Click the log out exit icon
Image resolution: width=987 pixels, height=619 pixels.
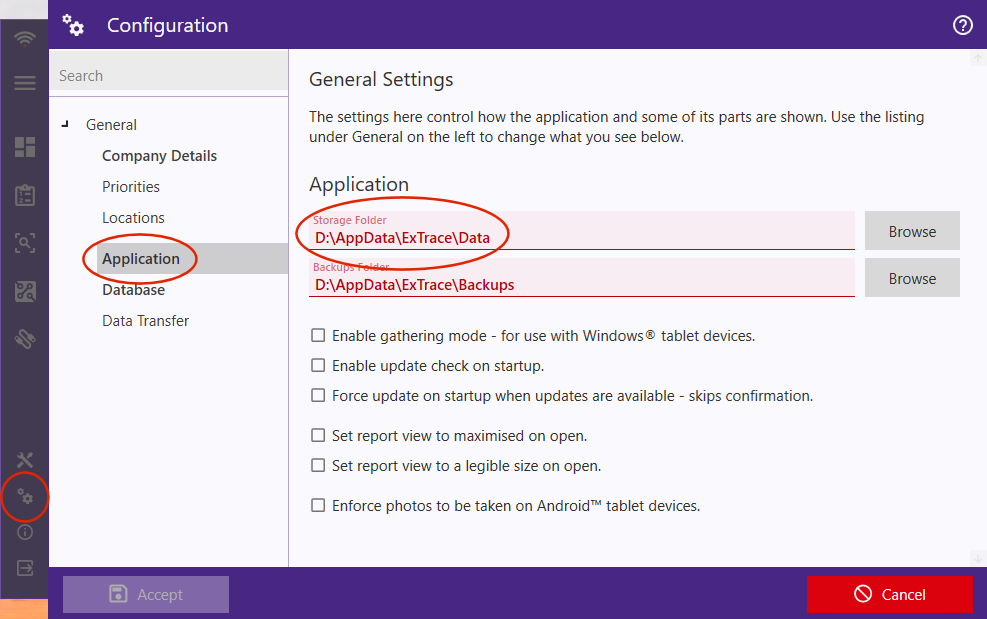(x=25, y=568)
